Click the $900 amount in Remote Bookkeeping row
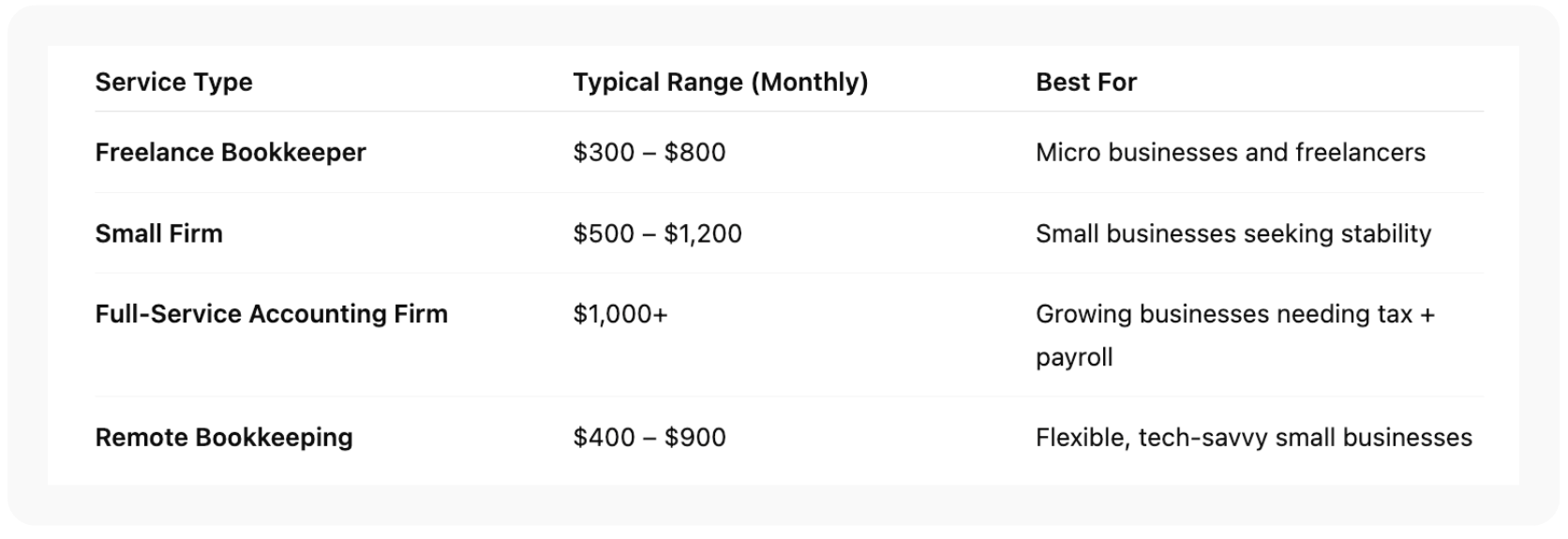The image size is (1568, 539). click(694, 438)
